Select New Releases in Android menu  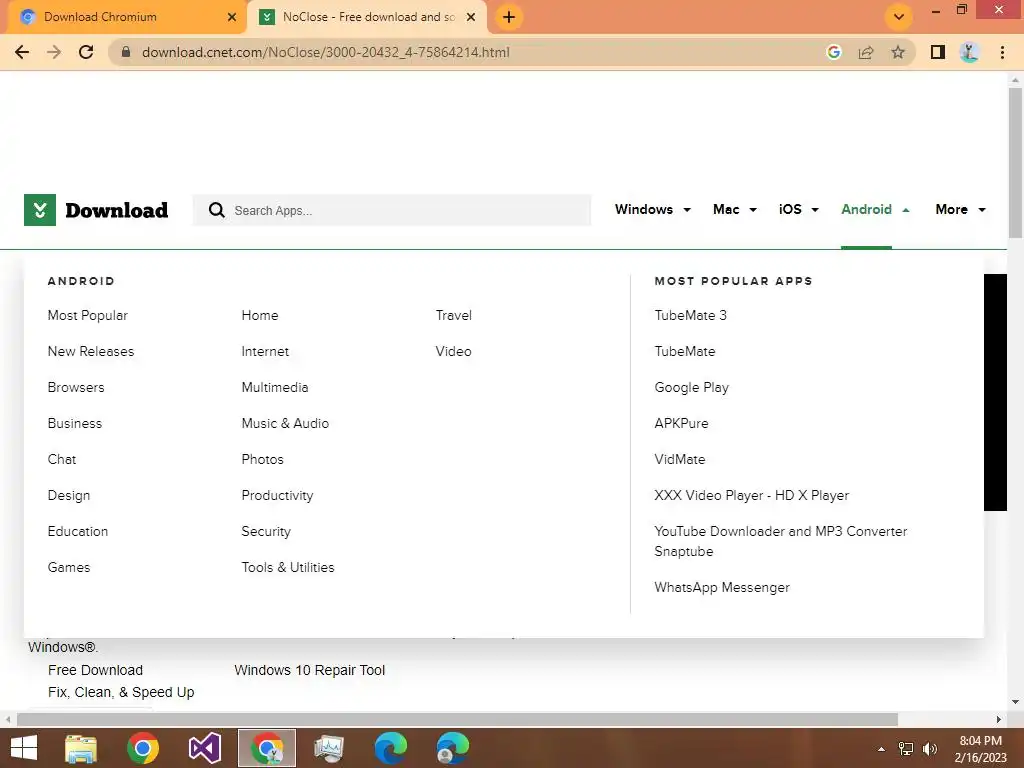point(91,351)
